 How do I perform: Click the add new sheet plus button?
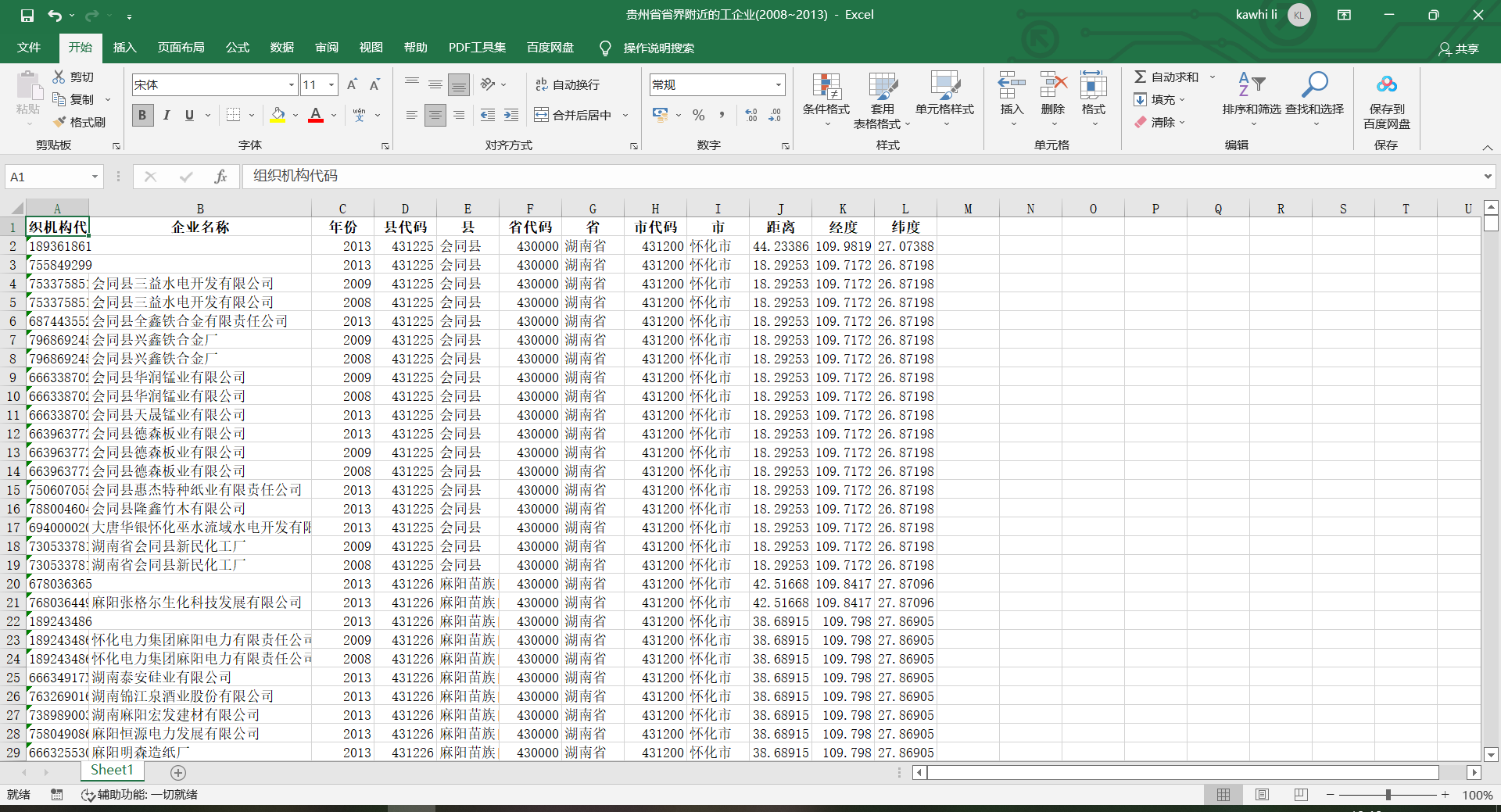pos(178,772)
